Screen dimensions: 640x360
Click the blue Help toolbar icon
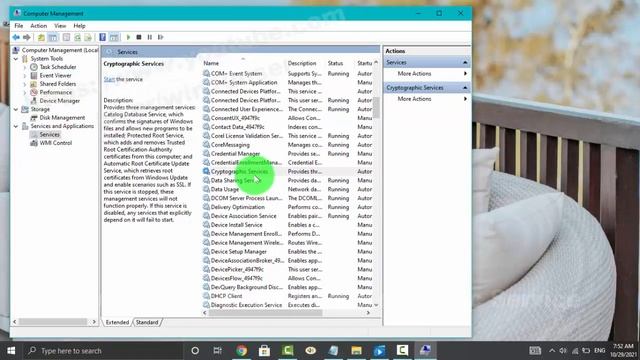pyautogui.click(x=102, y=38)
